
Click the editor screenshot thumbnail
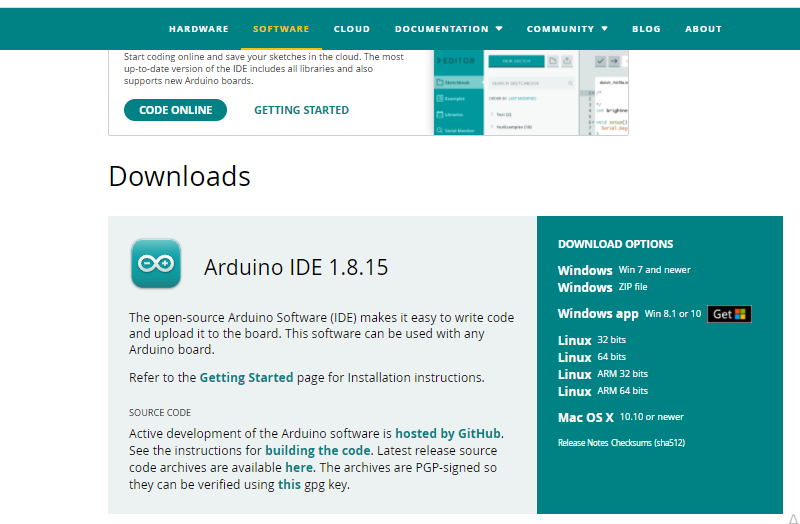[531, 92]
